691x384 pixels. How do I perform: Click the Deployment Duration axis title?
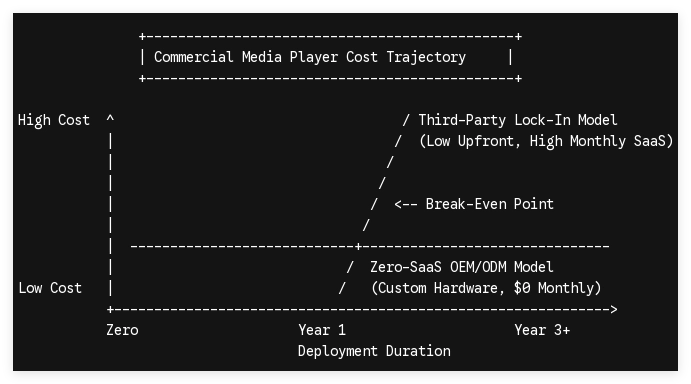point(374,351)
